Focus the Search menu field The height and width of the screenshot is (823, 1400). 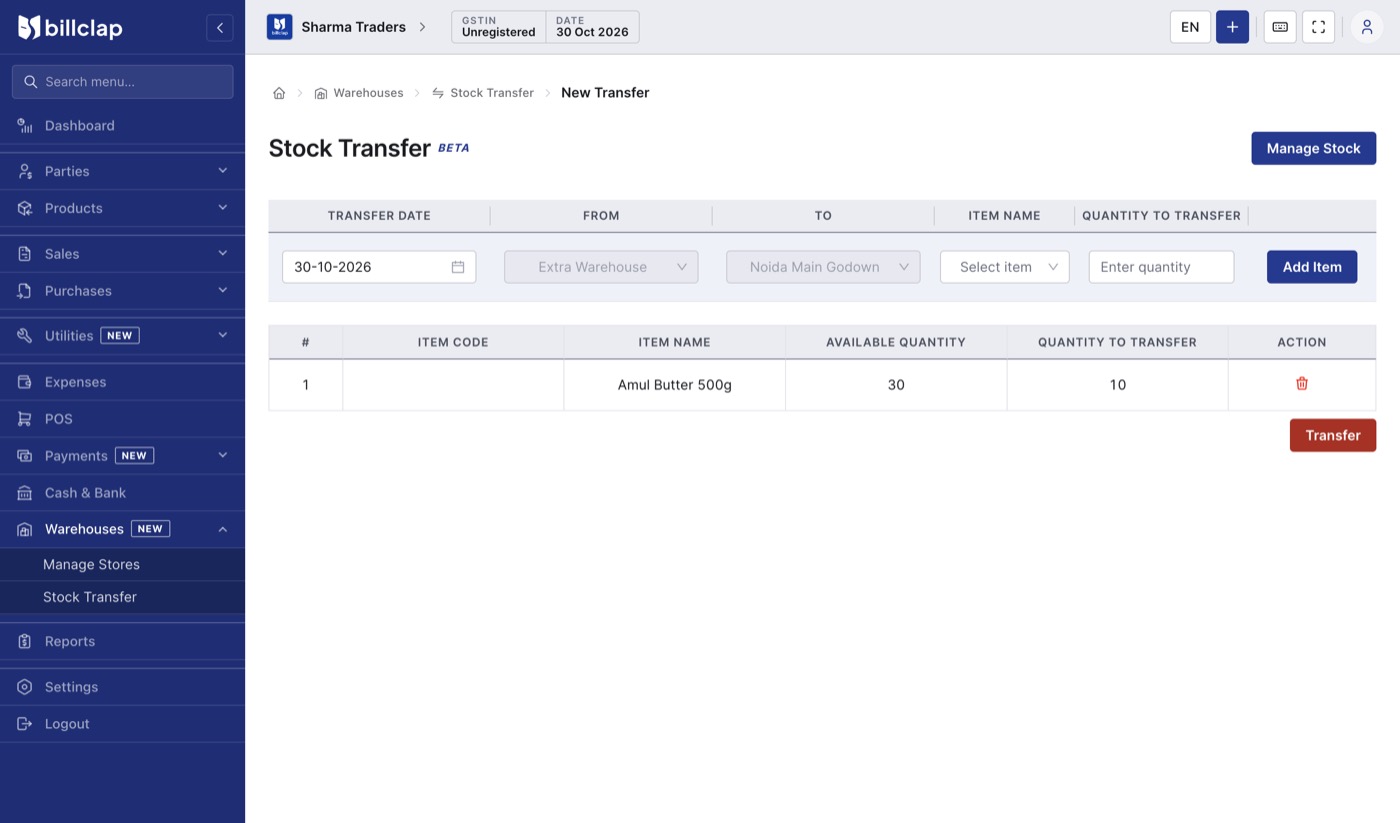(x=122, y=81)
